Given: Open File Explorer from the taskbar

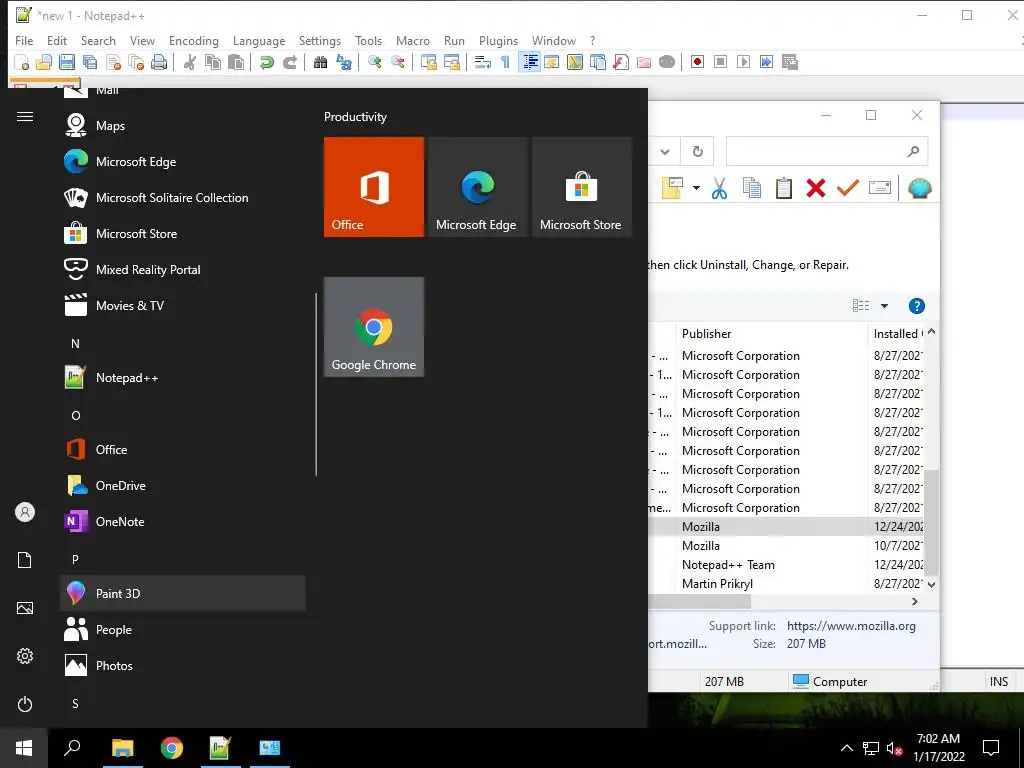Looking at the screenshot, I should point(122,748).
